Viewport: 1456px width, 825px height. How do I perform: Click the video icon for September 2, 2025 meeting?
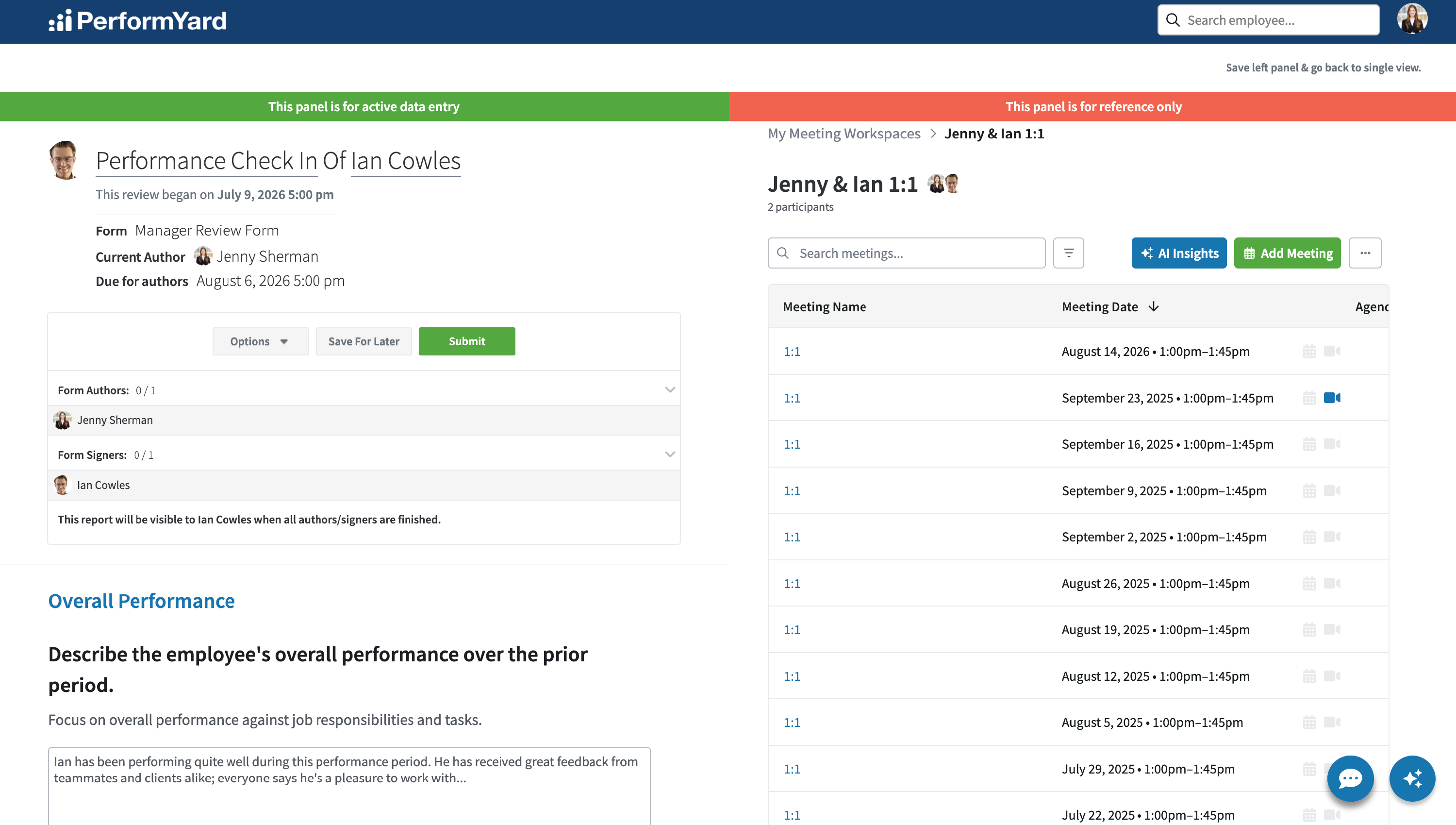(x=1332, y=537)
